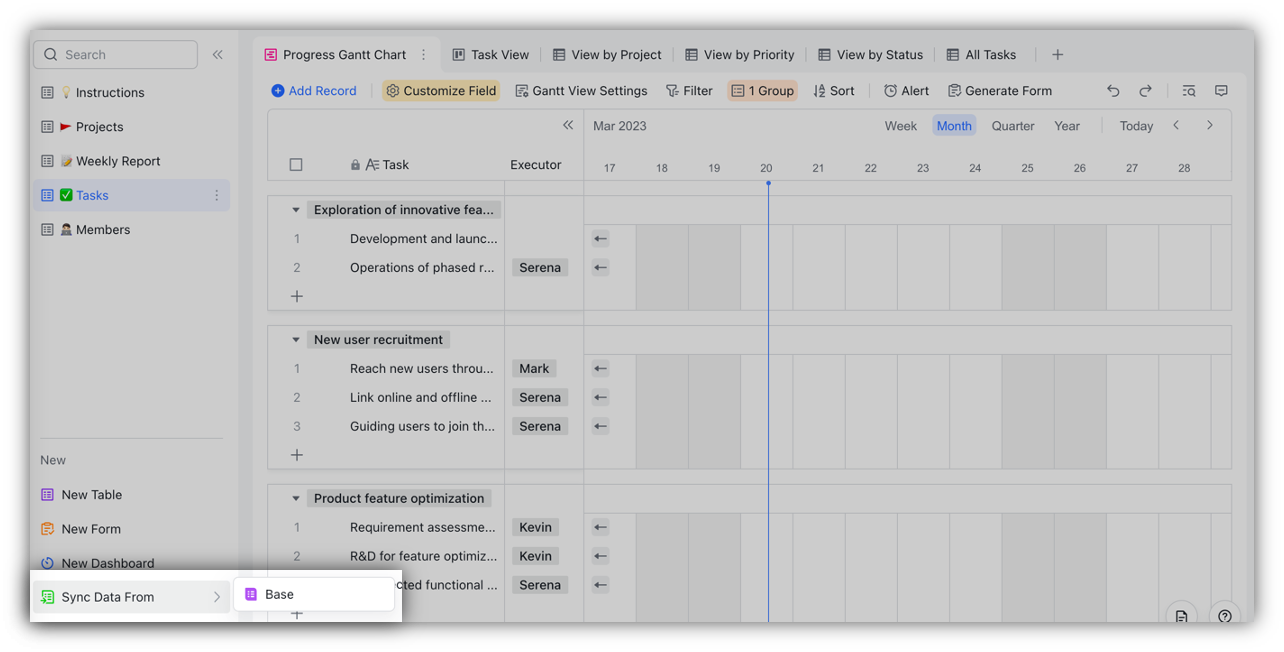This screenshot has height=652, width=1284.
Task: Open Progress Gantt Chart view options menu
Action: tap(425, 54)
